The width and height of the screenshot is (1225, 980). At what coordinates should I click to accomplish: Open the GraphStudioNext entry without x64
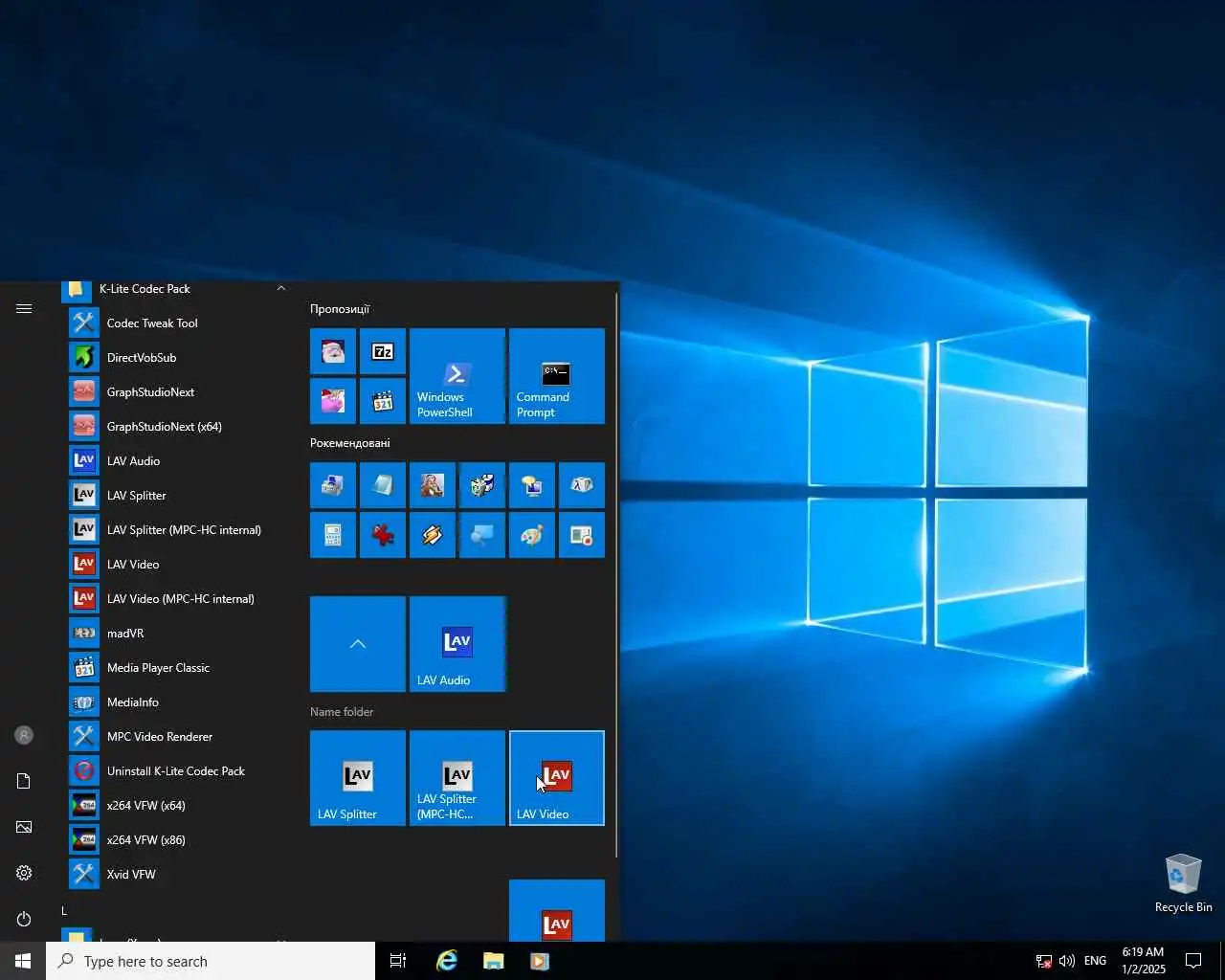tap(174, 392)
